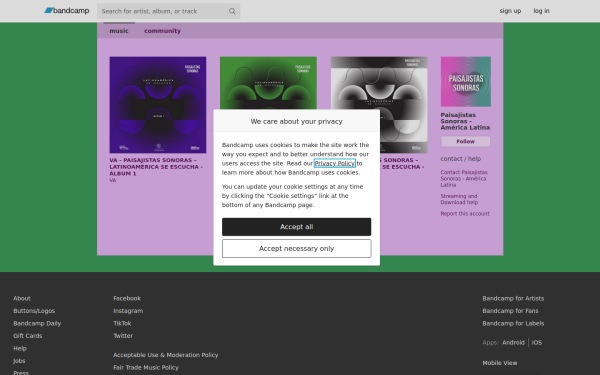Open Bandcamp for Fans link
The height and width of the screenshot is (375, 600).
coord(510,311)
